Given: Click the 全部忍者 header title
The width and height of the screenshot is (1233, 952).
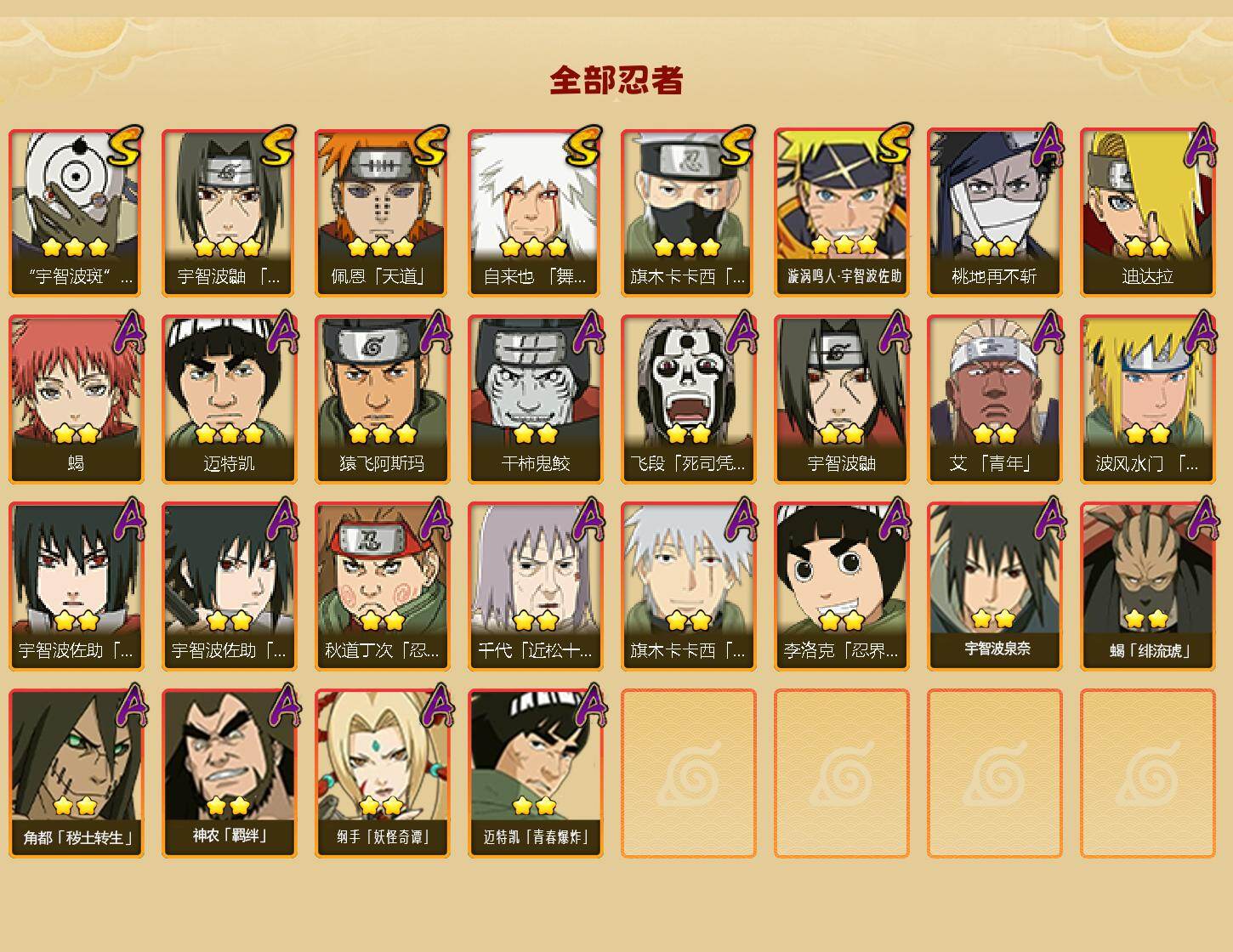Looking at the screenshot, I should point(616,80).
